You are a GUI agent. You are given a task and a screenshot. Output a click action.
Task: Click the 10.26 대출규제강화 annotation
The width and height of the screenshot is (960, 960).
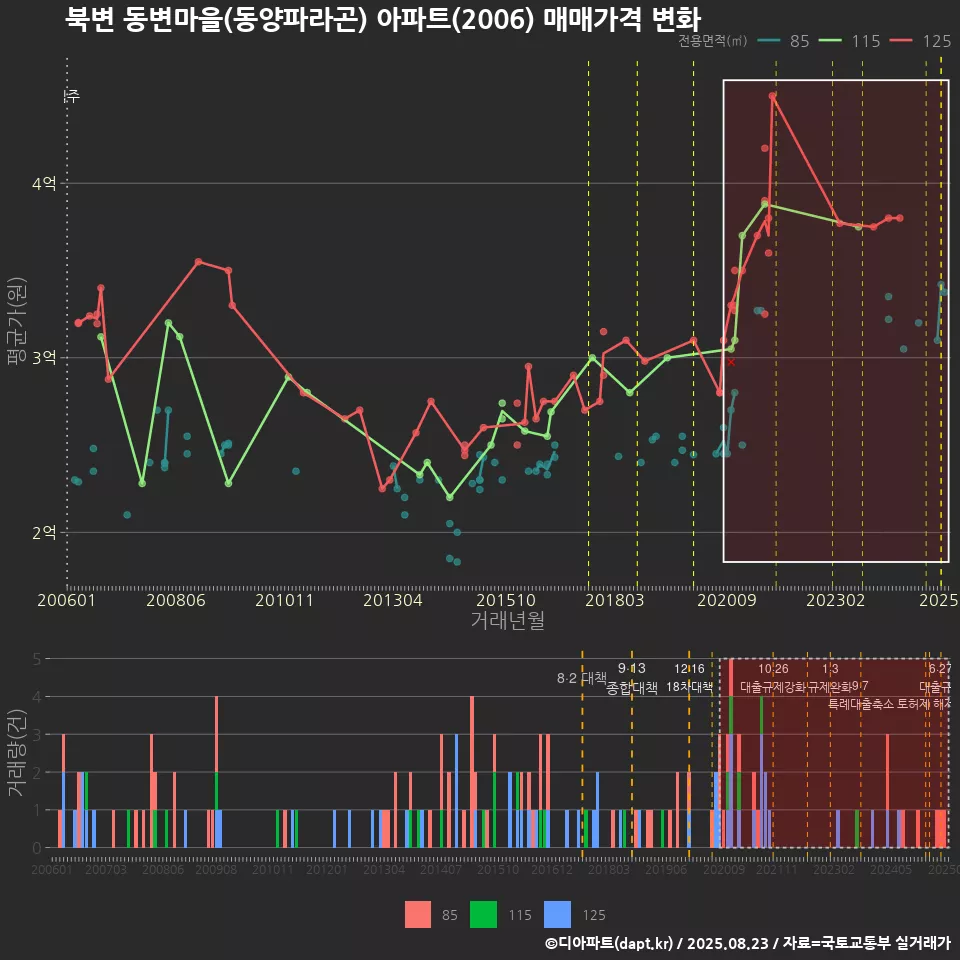pos(773,678)
